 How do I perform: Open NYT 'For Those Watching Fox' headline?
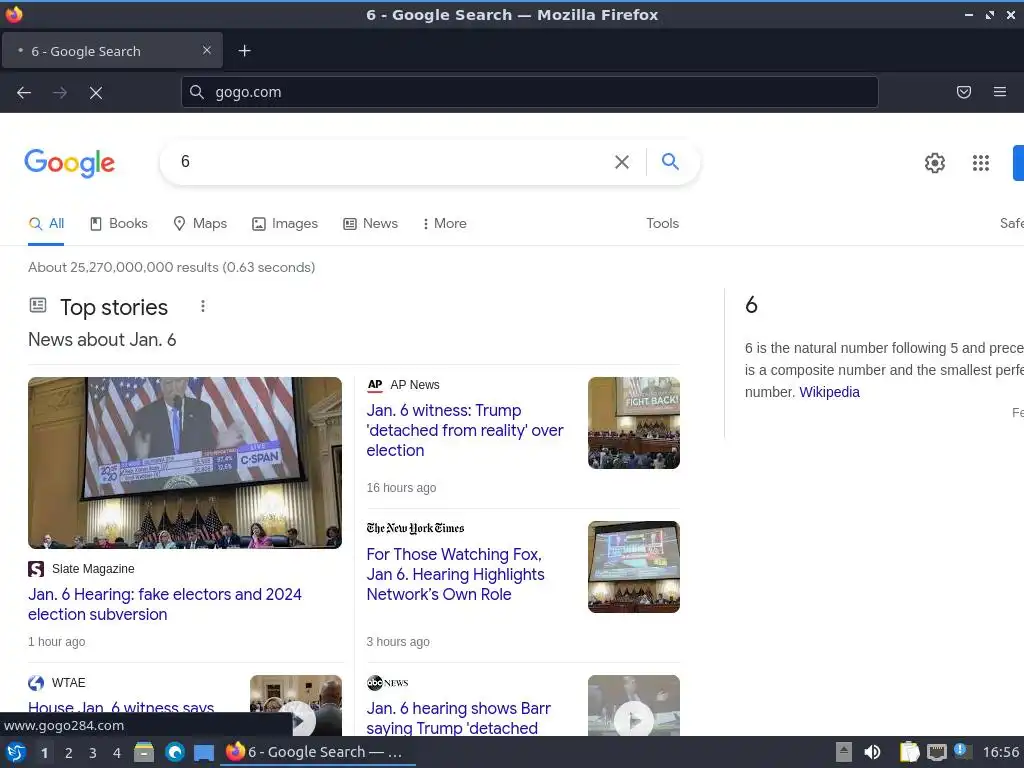(455, 574)
